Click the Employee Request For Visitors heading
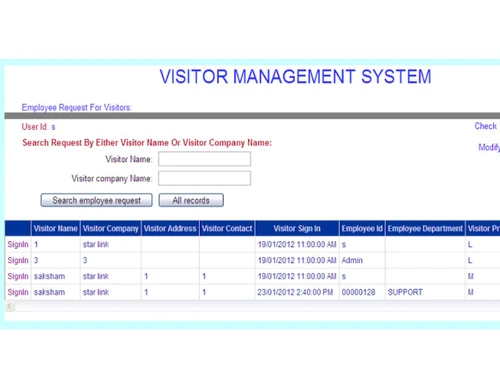Image resolution: width=500 pixels, height=375 pixels. point(77,107)
